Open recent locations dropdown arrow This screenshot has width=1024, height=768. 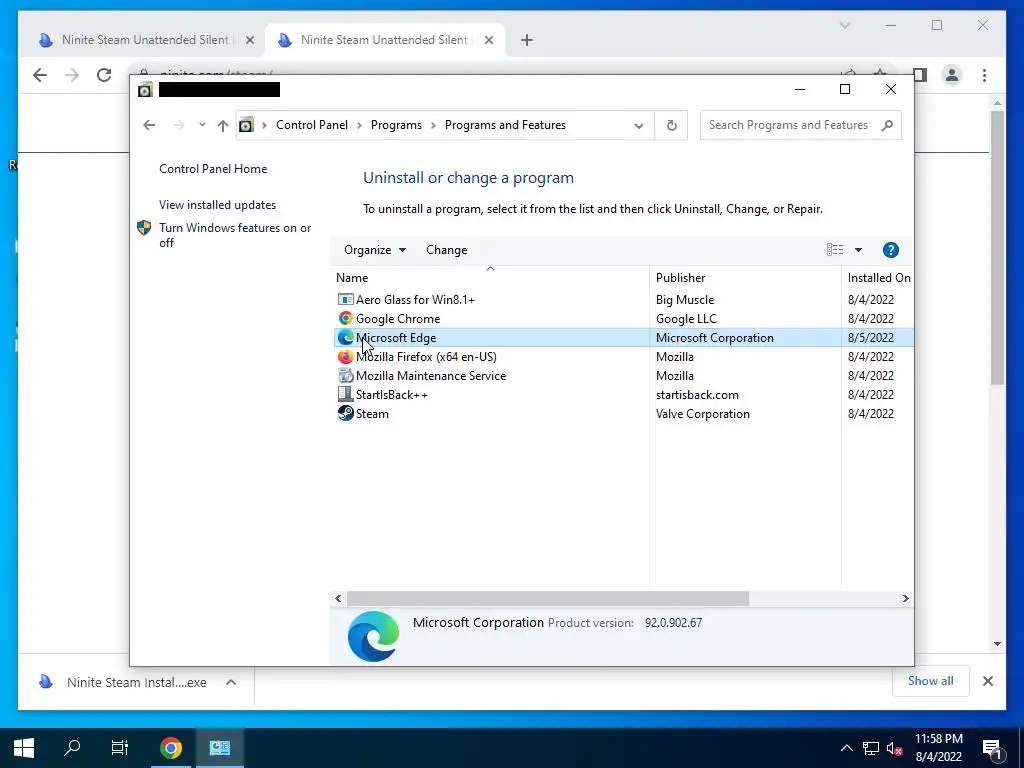(x=202, y=125)
